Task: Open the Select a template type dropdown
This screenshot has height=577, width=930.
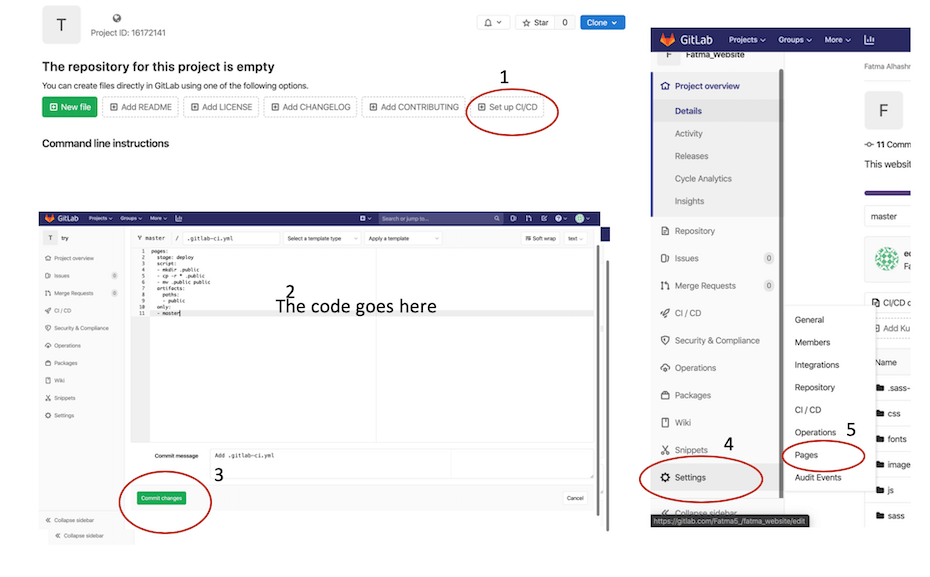Action: click(322, 238)
